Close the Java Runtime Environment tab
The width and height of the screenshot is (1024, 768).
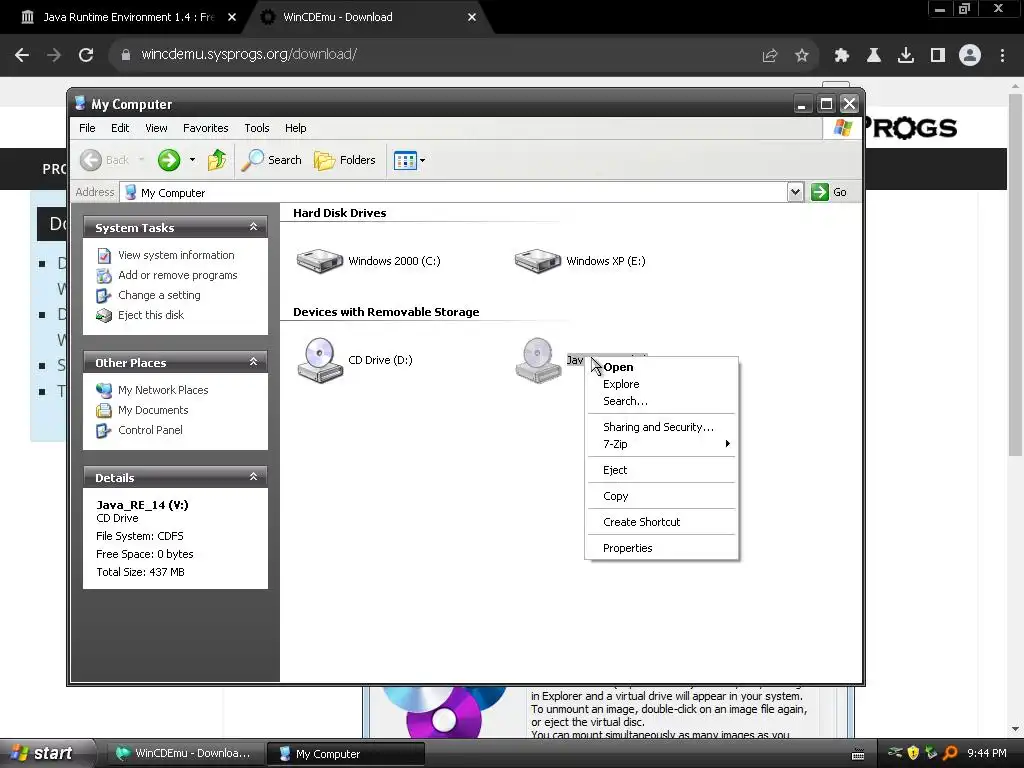(232, 17)
